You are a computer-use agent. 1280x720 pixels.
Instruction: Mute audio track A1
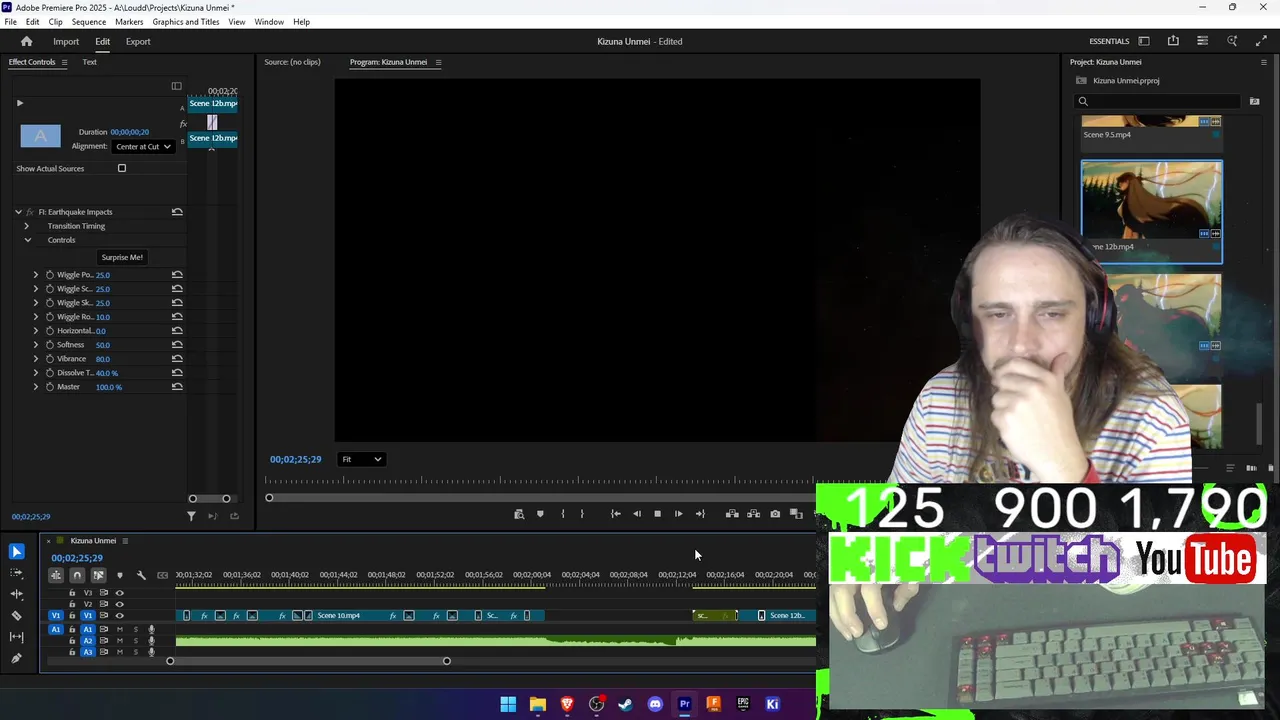(x=119, y=629)
